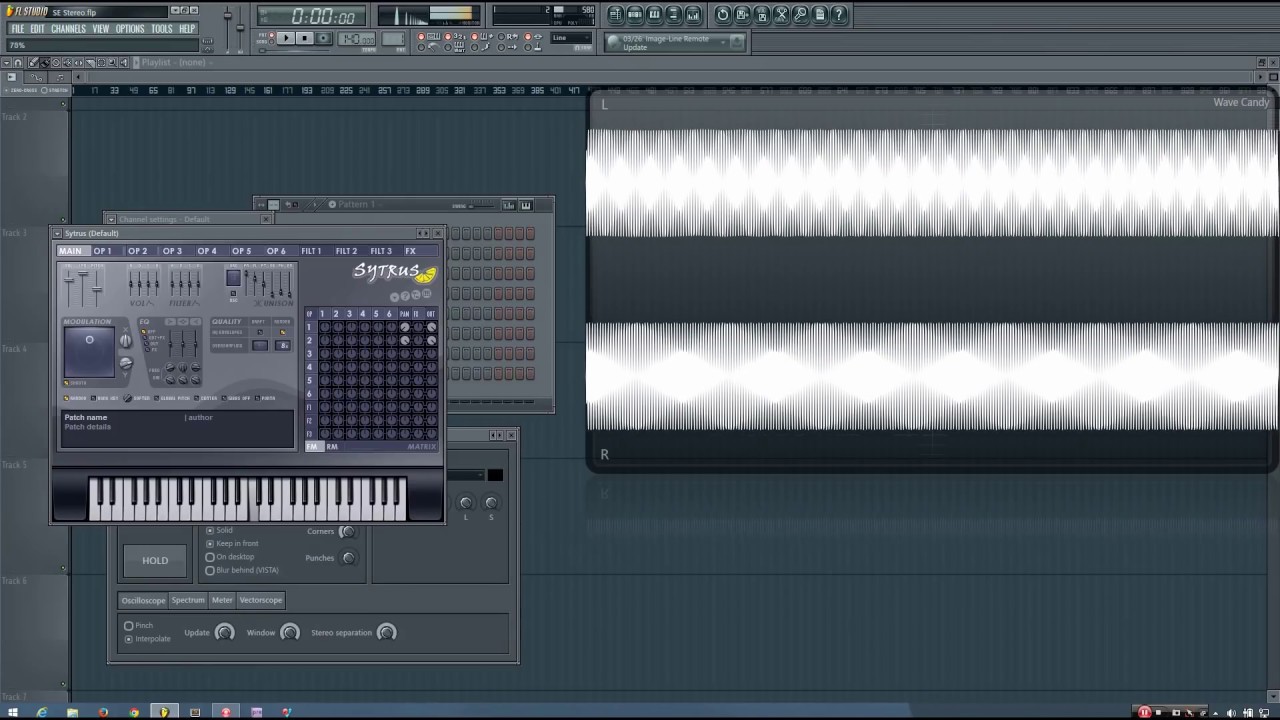The height and width of the screenshot is (720, 1280).
Task: Click the Undo history toolbar icon
Action: (723, 14)
